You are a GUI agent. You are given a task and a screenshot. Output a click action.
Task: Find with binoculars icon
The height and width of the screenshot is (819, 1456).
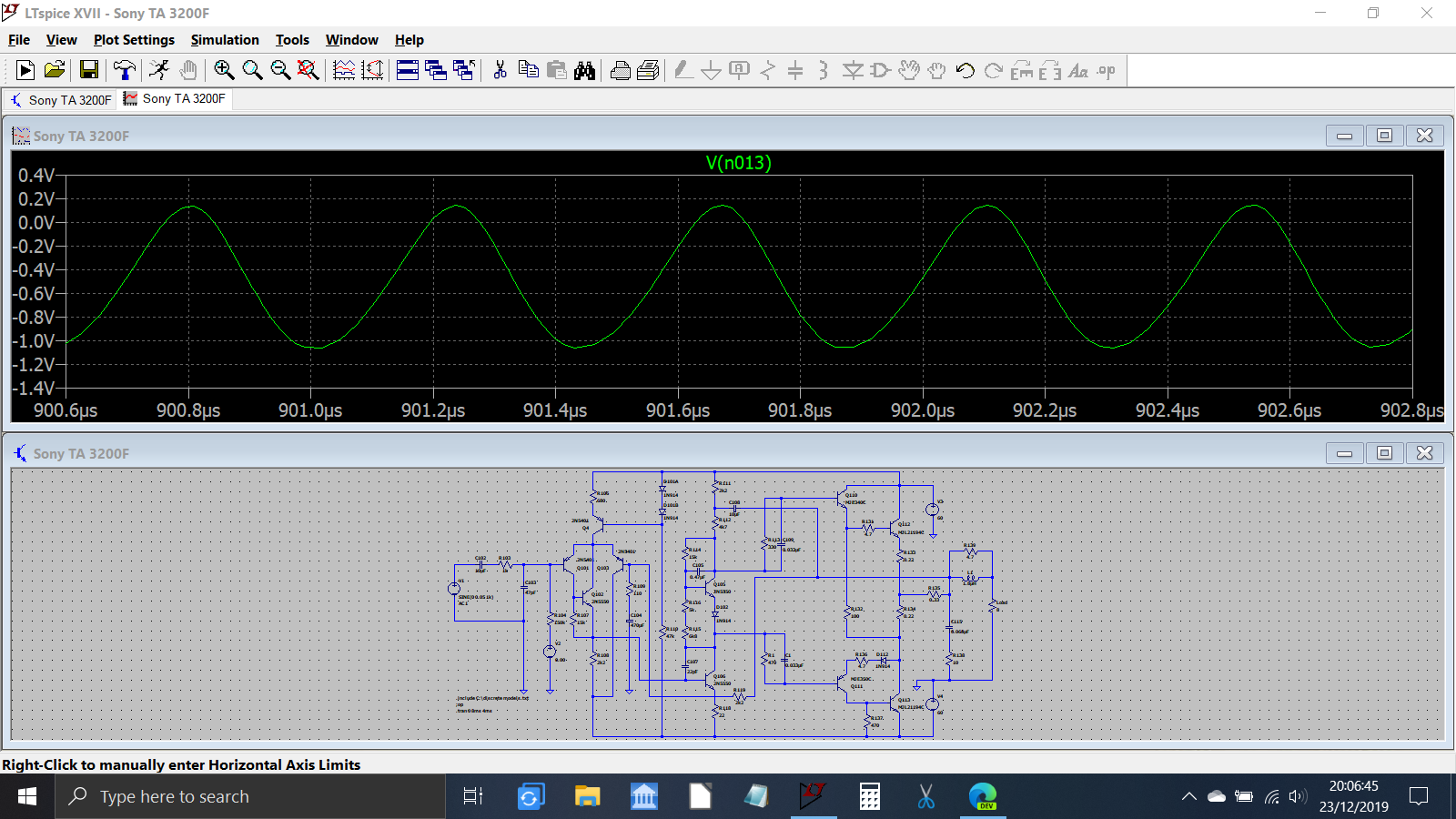click(584, 70)
